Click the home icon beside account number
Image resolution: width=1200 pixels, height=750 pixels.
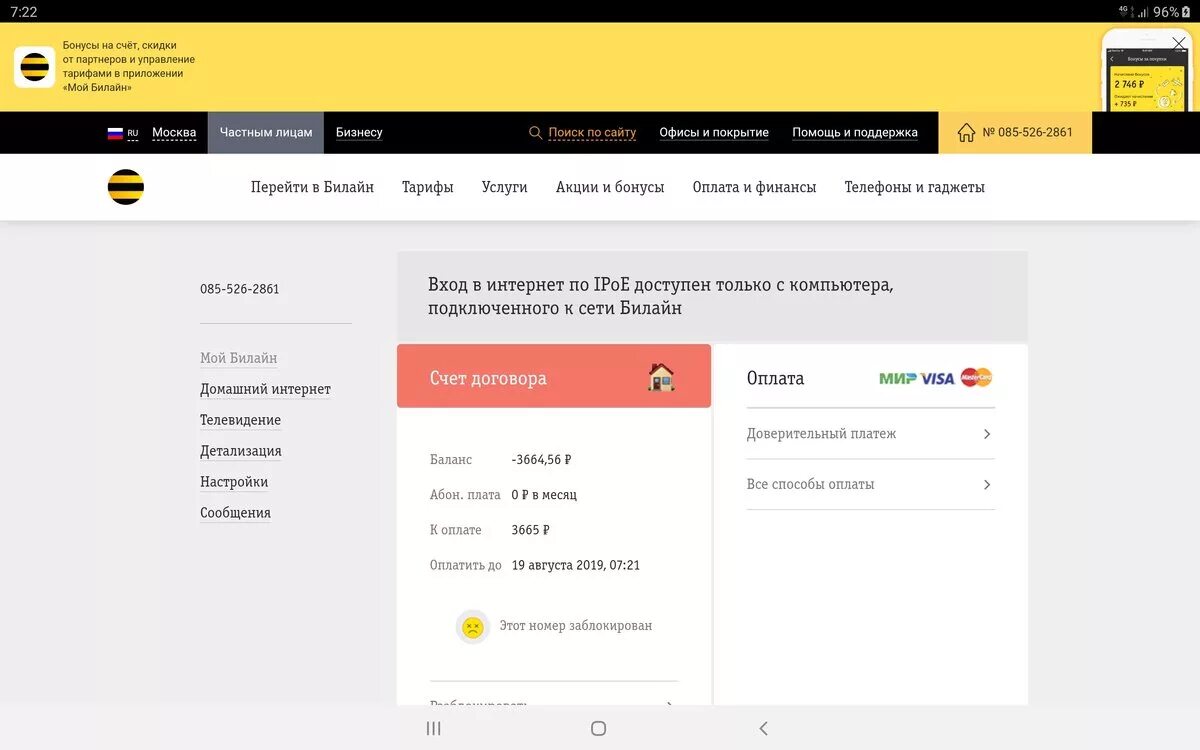tap(966, 133)
